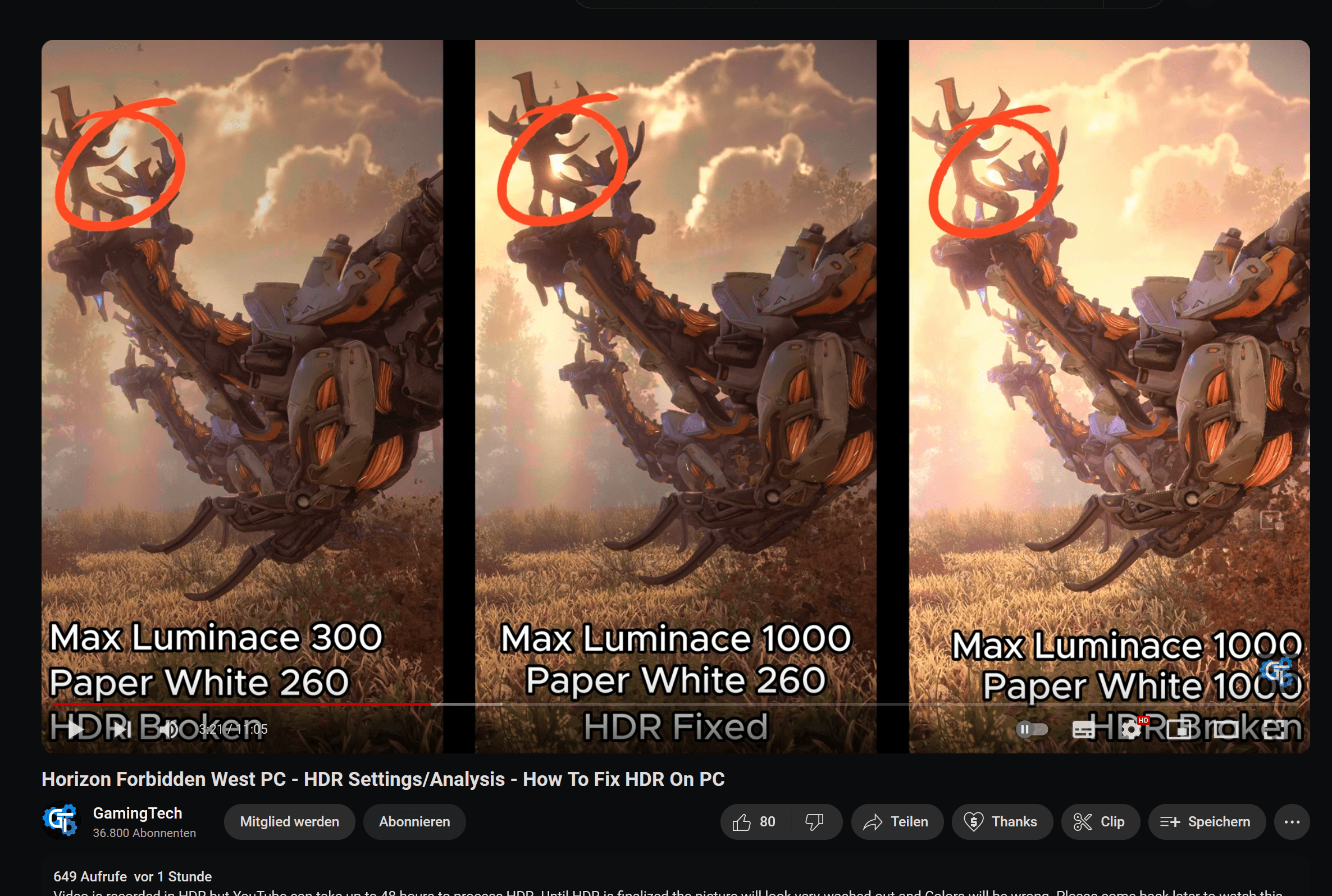Open the GamingTech channel name link

[x=138, y=812]
